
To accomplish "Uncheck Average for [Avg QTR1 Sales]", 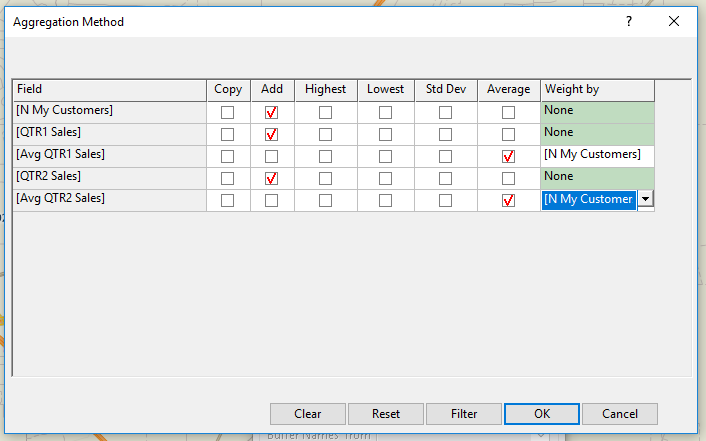I will click(508, 156).
